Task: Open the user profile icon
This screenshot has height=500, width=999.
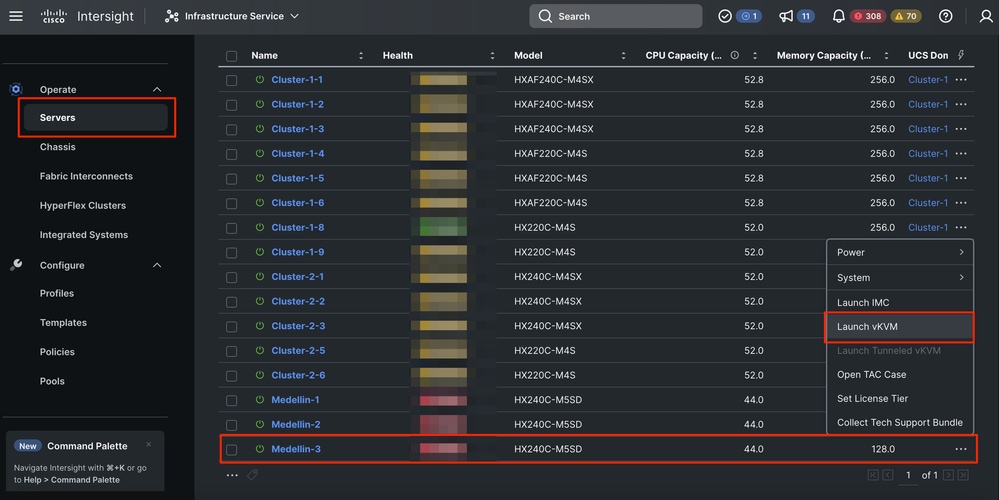Action: pyautogui.click(x=986, y=16)
